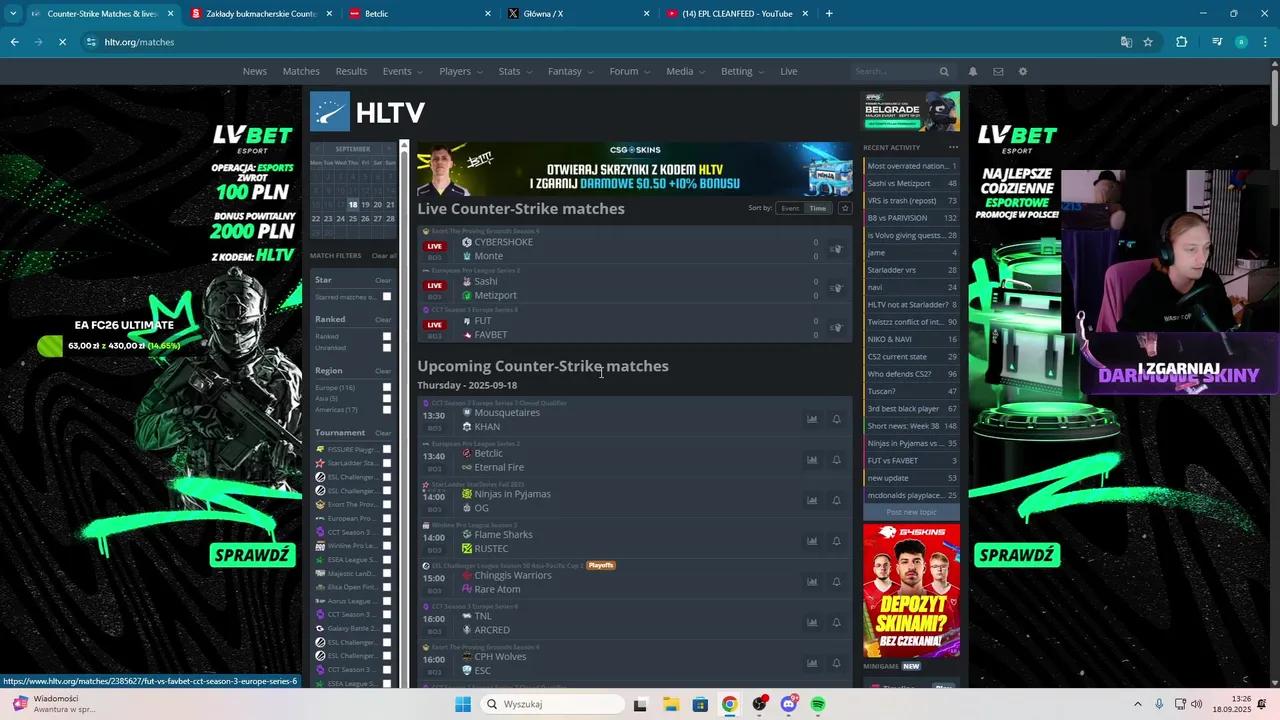
Task: Open stream icon for CYBERSHOKE vs Monte
Action: click(836, 249)
